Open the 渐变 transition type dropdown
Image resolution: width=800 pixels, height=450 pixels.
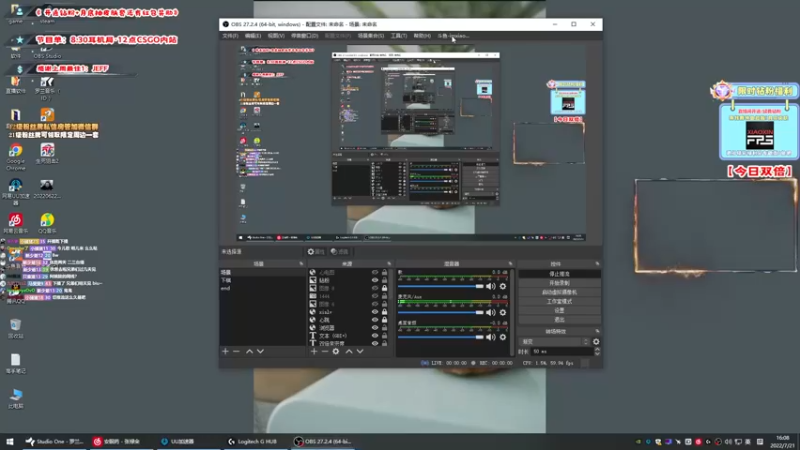[x=554, y=342]
